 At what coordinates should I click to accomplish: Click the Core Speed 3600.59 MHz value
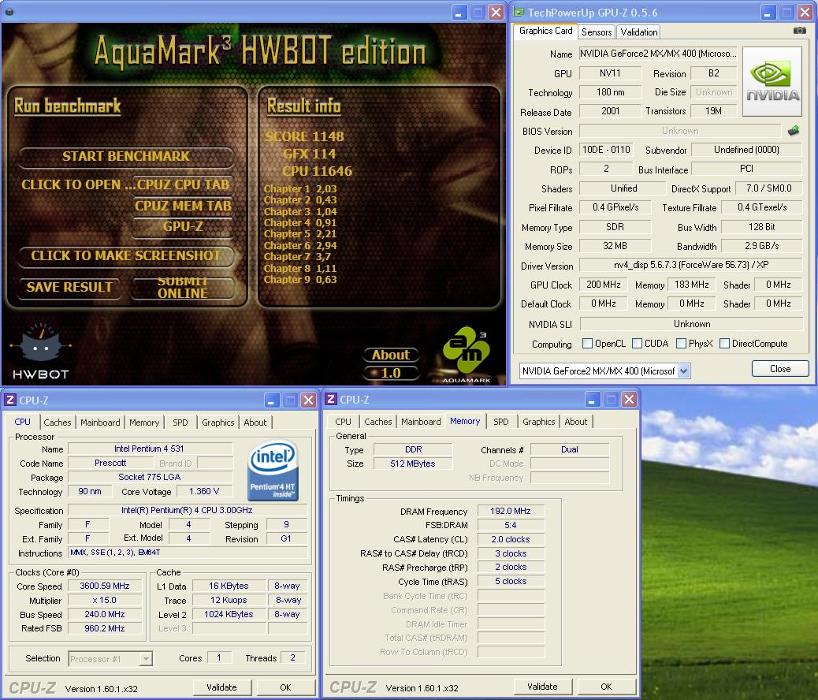pos(105,586)
